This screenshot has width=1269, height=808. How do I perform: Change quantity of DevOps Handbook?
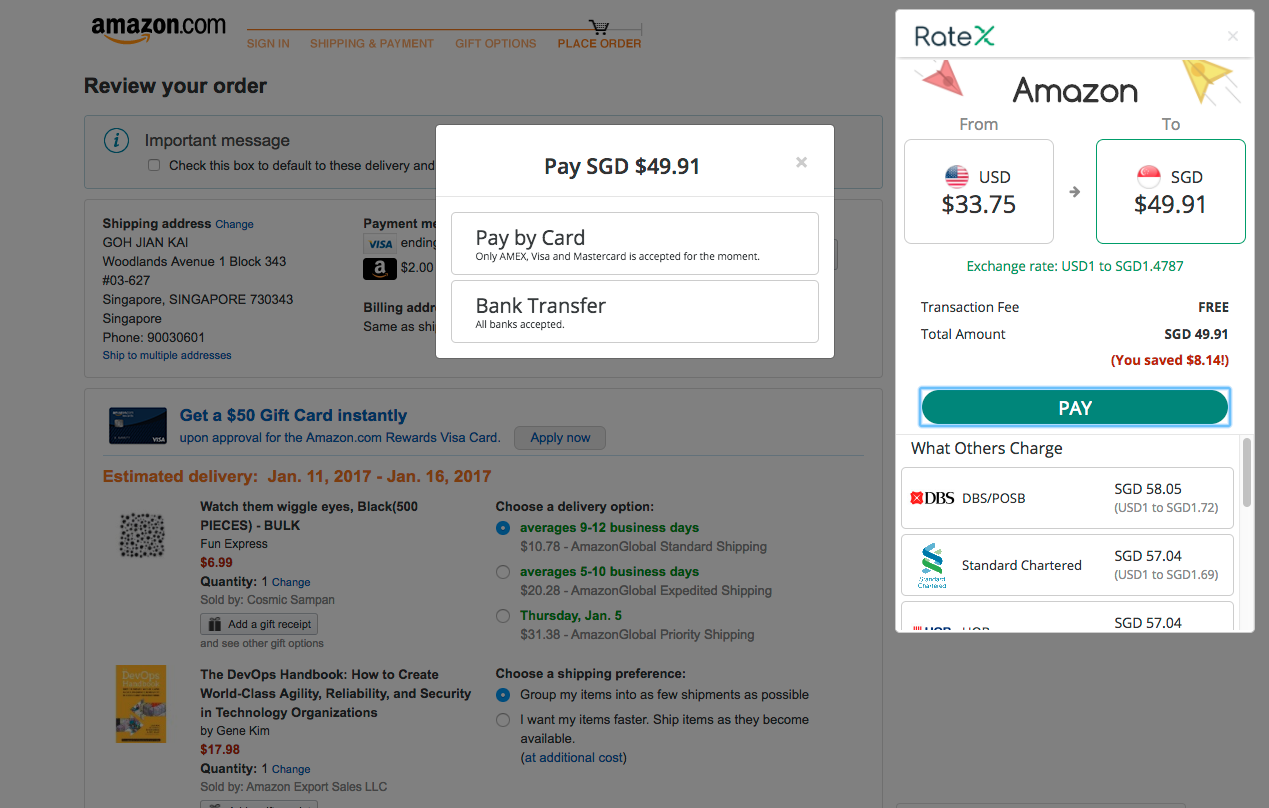tap(291, 770)
